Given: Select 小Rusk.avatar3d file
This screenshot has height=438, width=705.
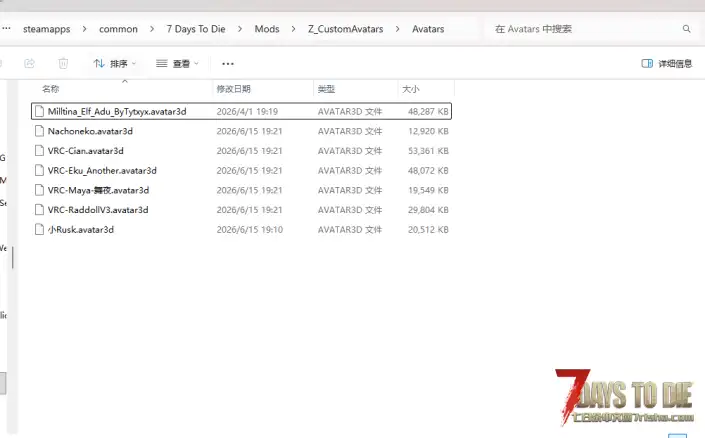Looking at the screenshot, I should 241,230.
